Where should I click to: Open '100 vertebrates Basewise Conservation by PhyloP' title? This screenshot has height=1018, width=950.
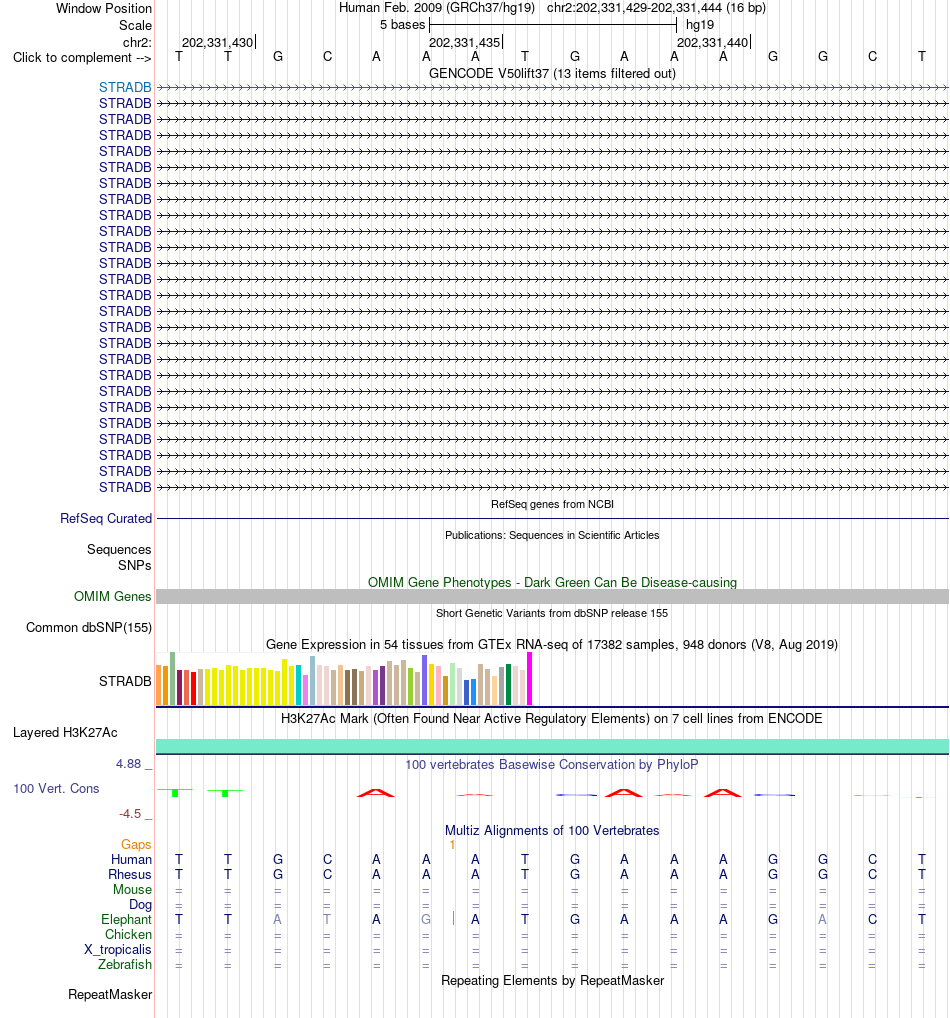tap(552, 764)
